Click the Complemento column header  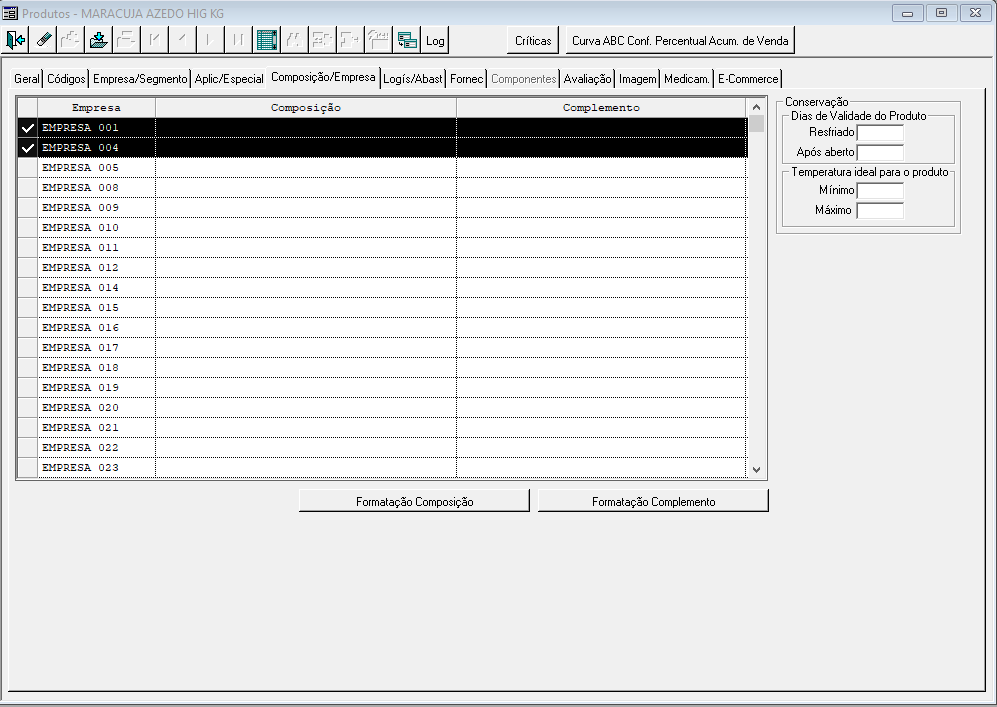[601, 107]
